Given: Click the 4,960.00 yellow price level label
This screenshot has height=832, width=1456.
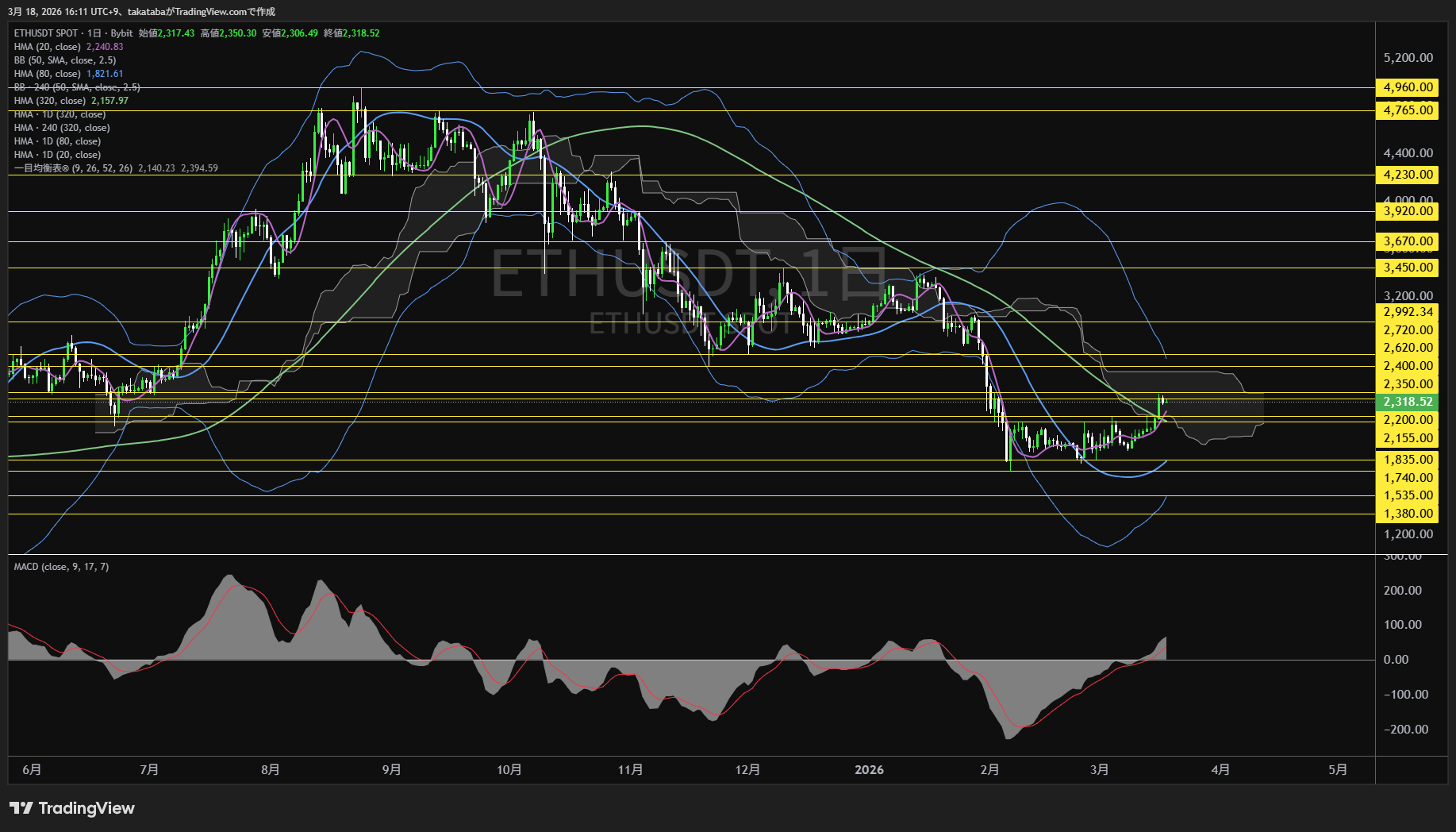Looking at the screenshot, I should (1408, 87).
